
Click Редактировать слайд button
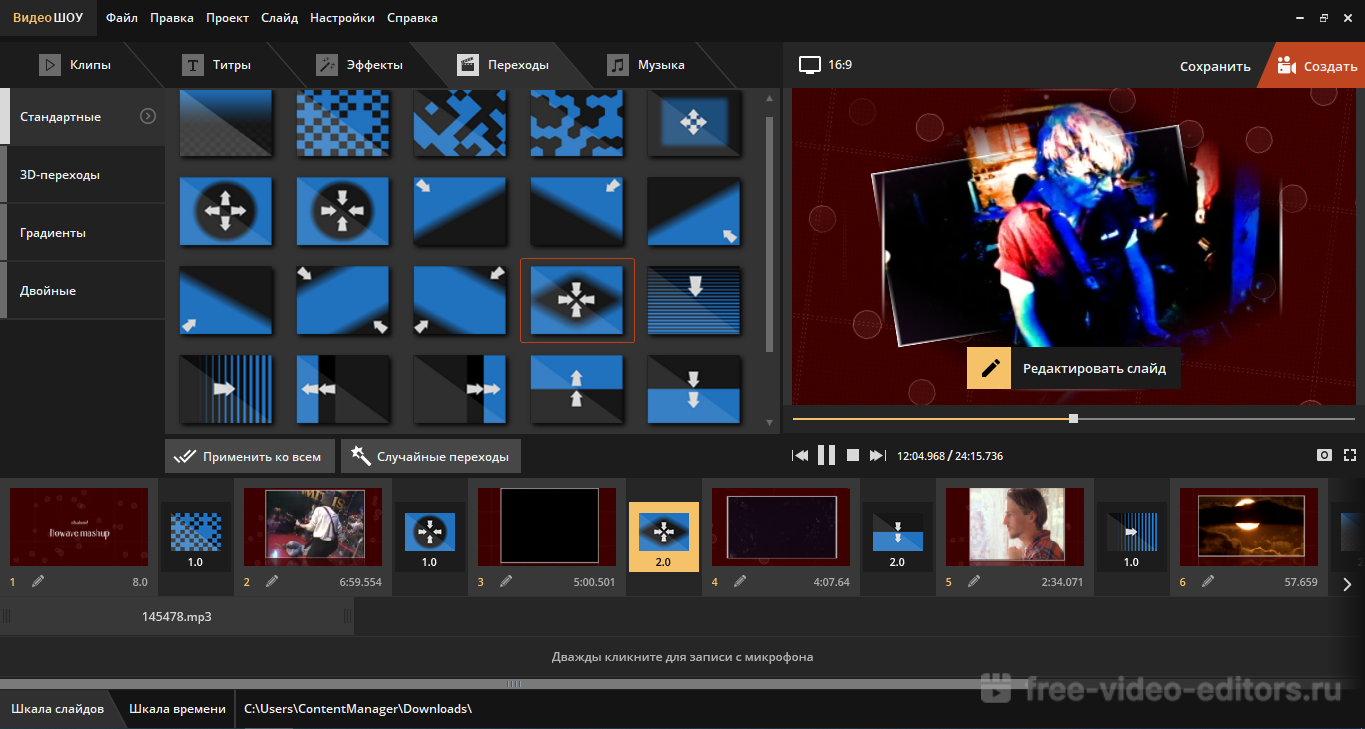[x=1074, y=368]
